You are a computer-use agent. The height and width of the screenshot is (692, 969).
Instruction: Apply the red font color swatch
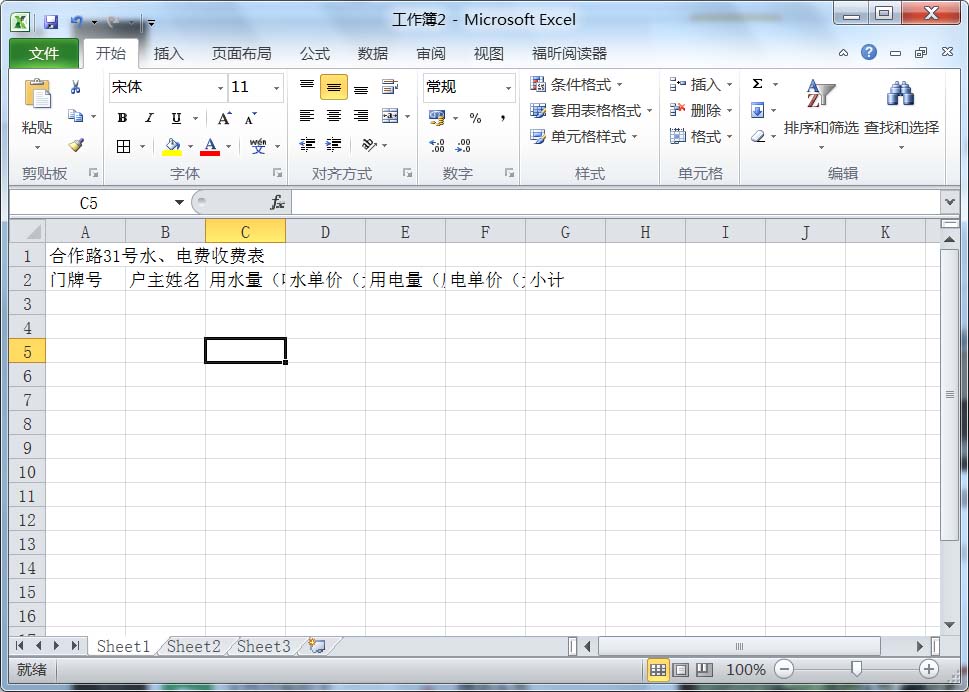[x=210, y=146]
